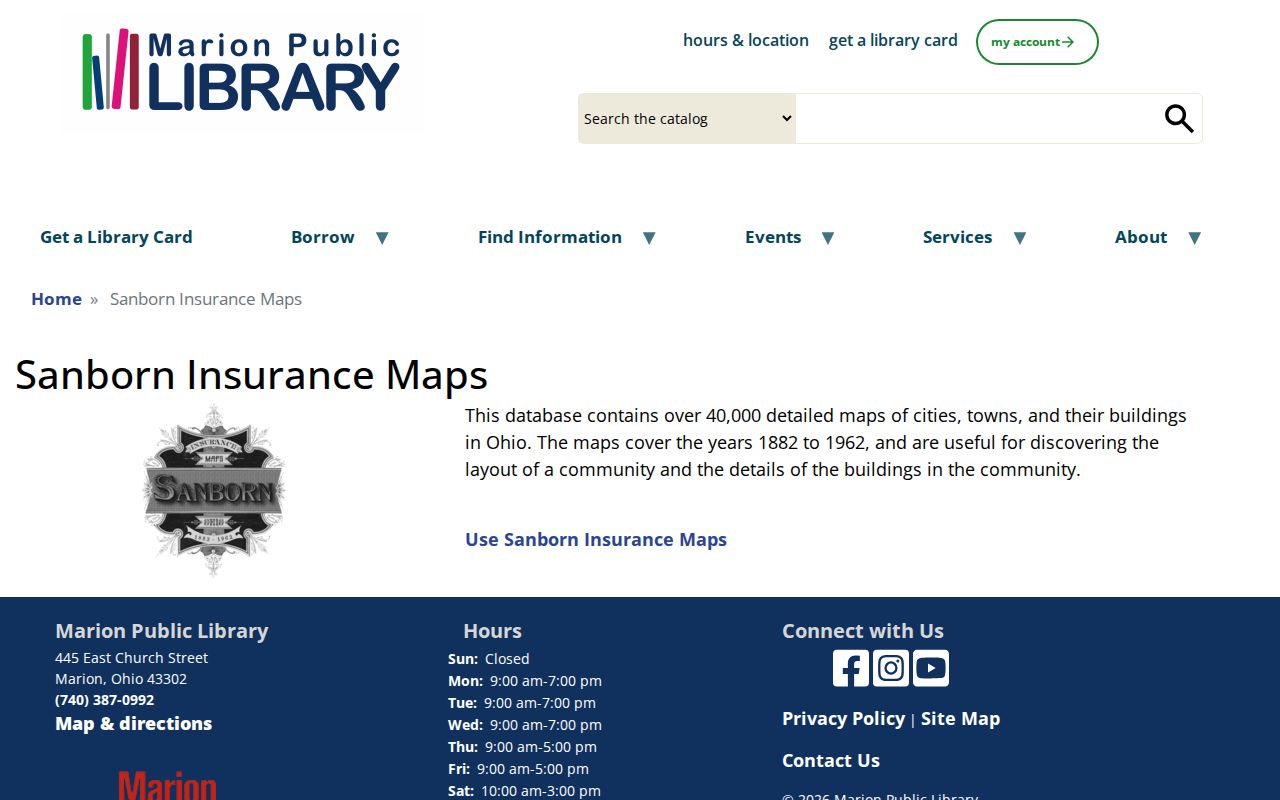Image resolution: width=1280 pixels, height=800 pixels.
Task: Click the '445 East Church Street' address text
Action: point(132,658)
